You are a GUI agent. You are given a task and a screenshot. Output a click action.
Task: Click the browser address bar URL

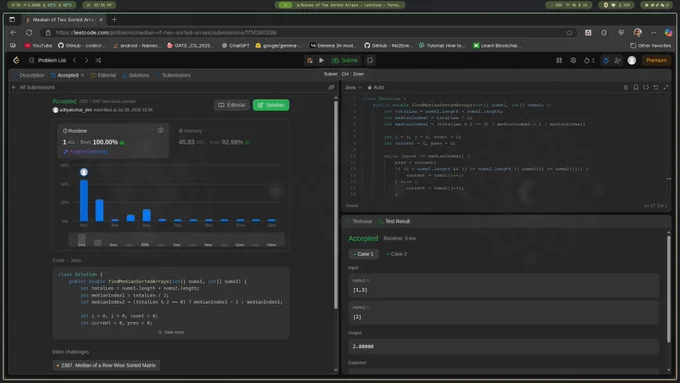click(167, 33)
